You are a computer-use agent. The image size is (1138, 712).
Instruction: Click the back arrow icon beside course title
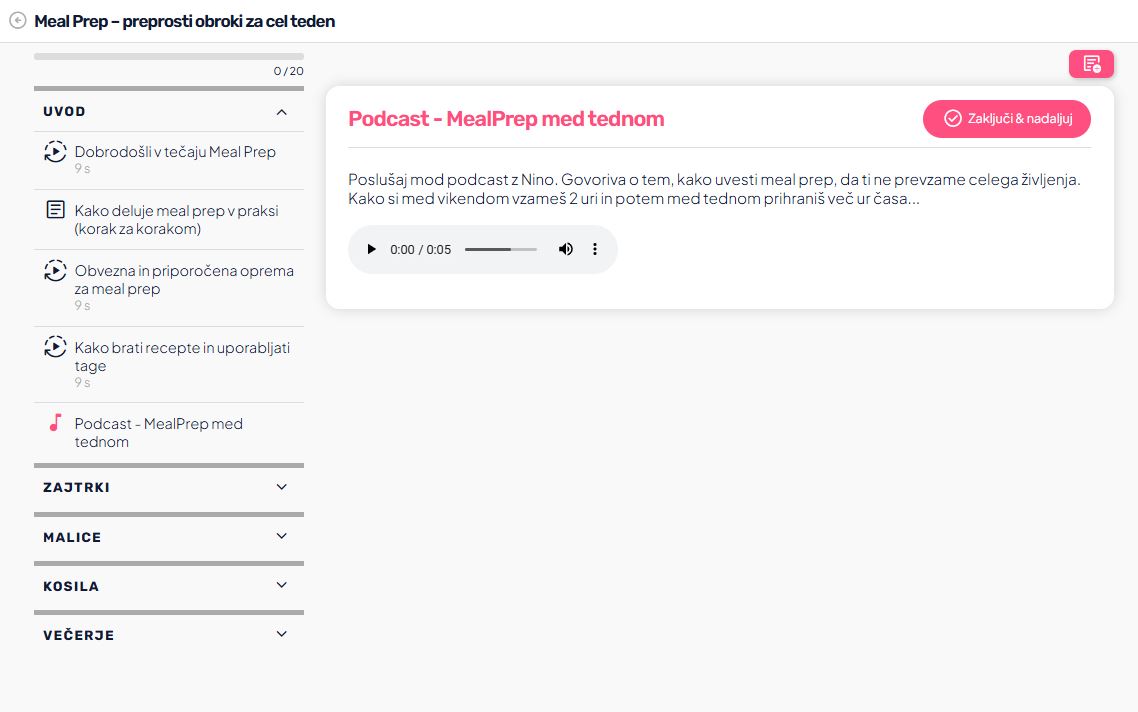(17, 21)
